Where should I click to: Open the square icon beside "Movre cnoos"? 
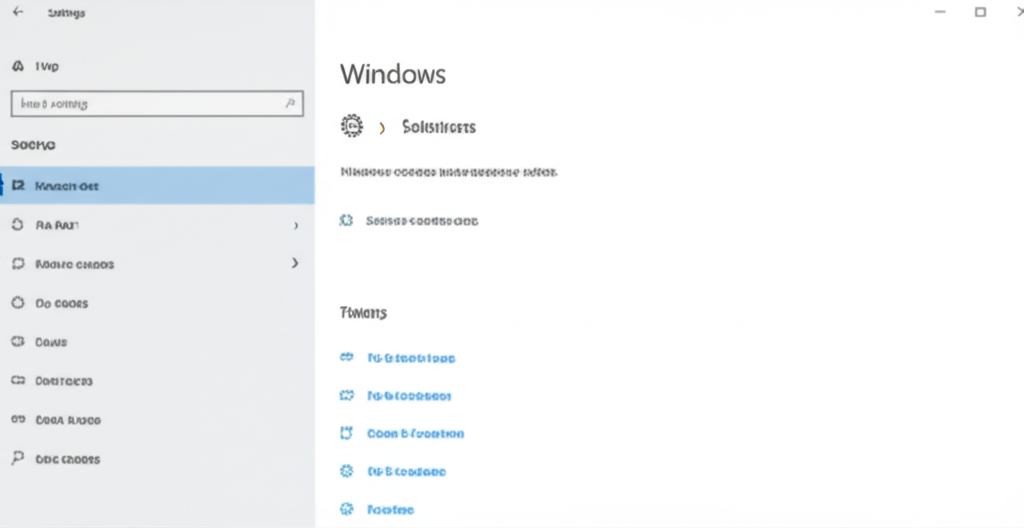pos(18,264)
